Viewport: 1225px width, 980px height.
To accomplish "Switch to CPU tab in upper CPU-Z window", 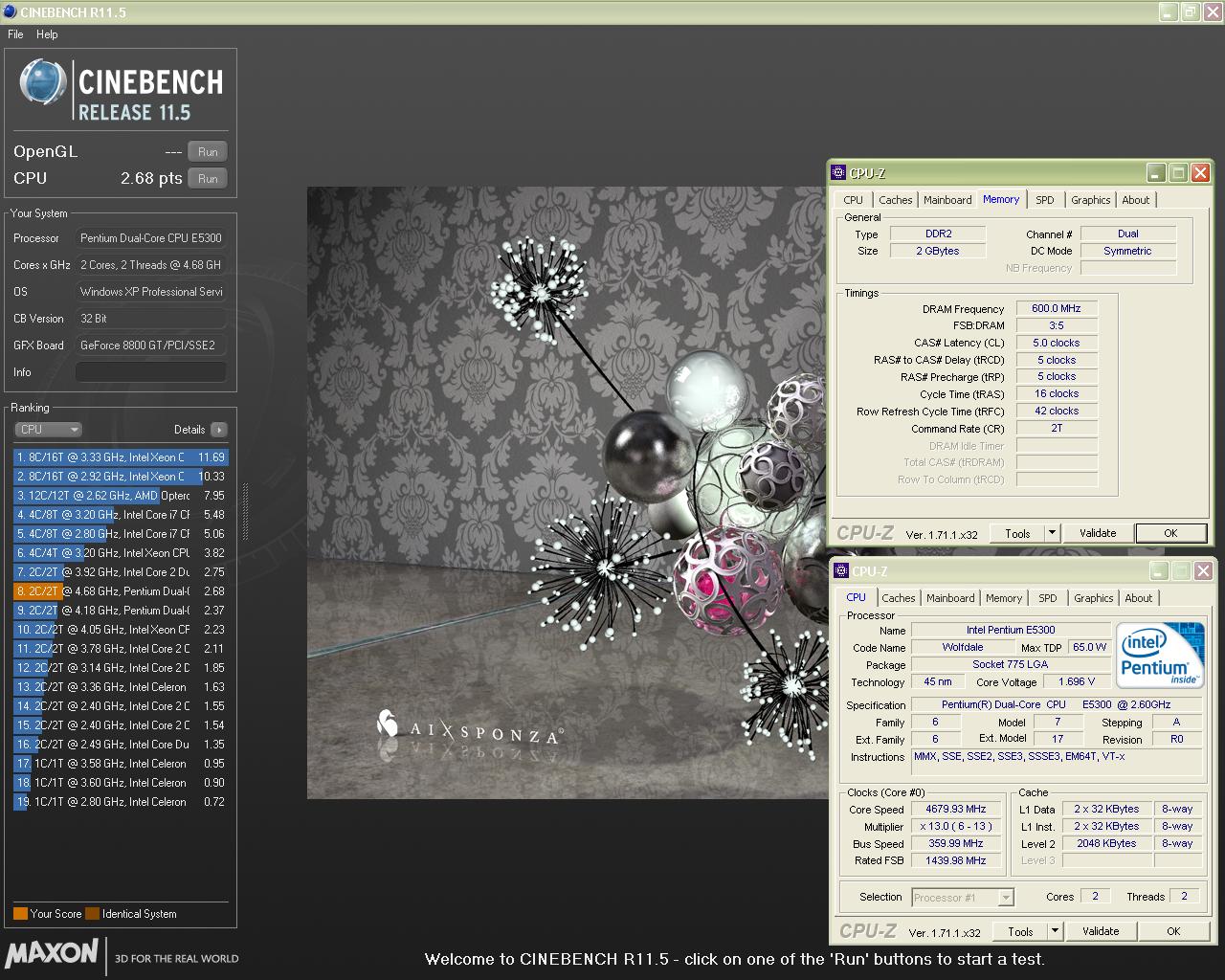I will pos(853,200).
